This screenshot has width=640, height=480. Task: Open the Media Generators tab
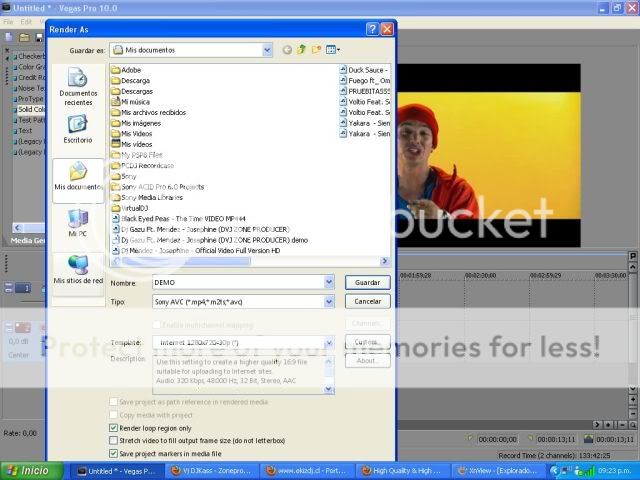tap(27, 240)
